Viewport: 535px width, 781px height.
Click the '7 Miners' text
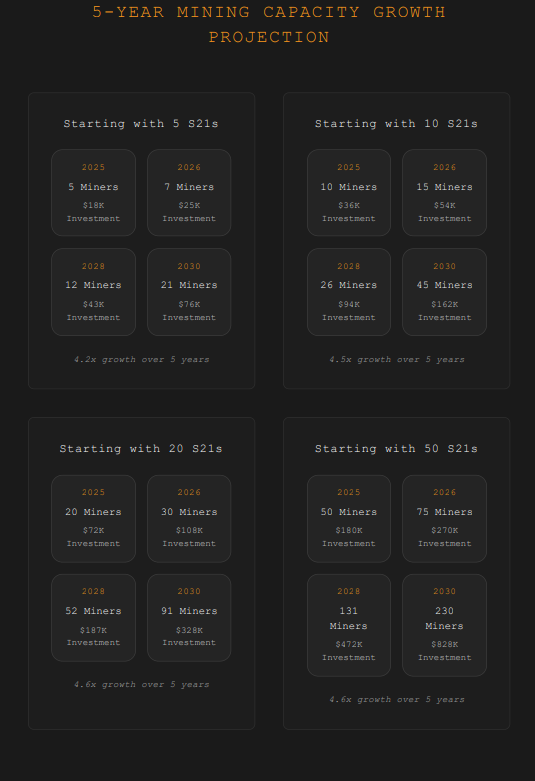point(189,187)
